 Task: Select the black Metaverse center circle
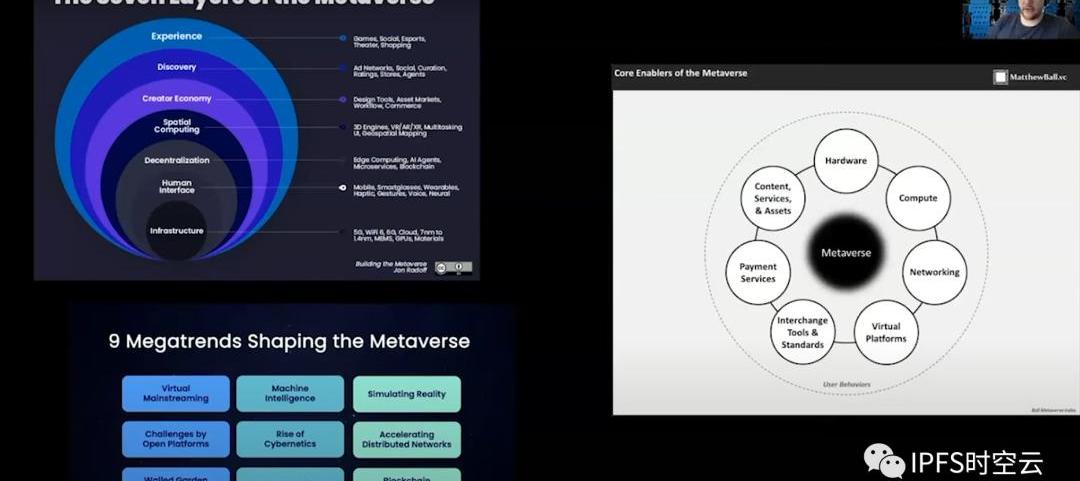point(845,252)
